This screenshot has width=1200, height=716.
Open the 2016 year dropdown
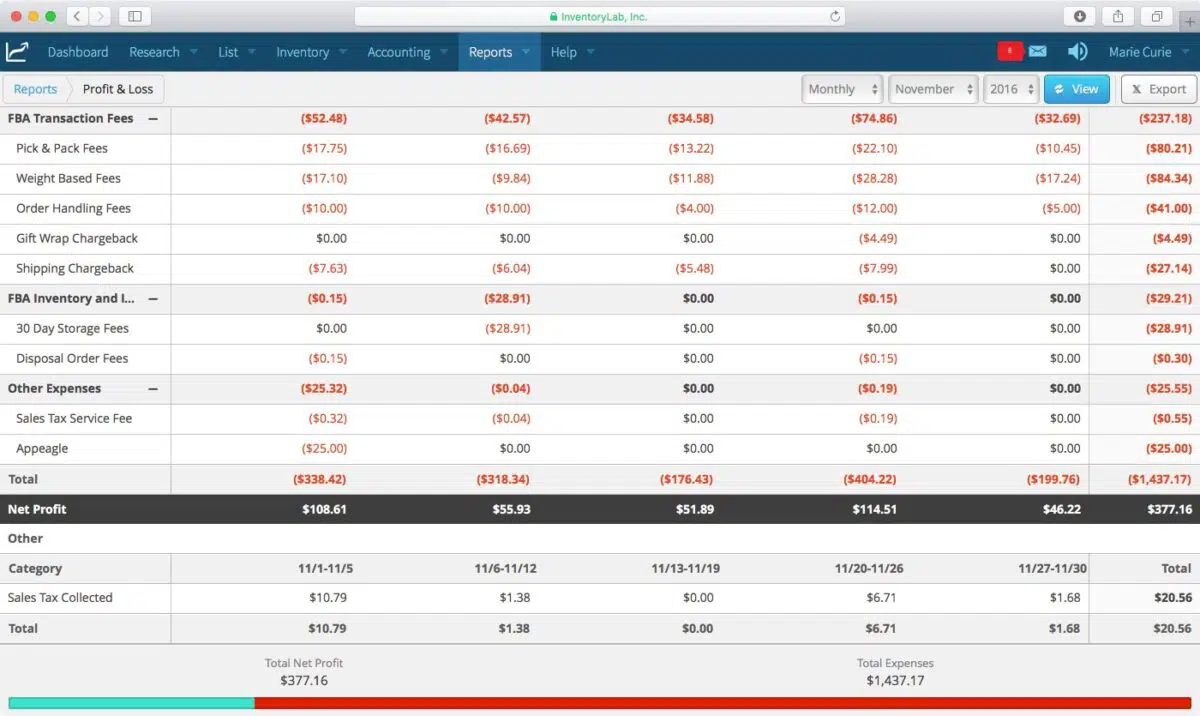[x=1011, y=89]
